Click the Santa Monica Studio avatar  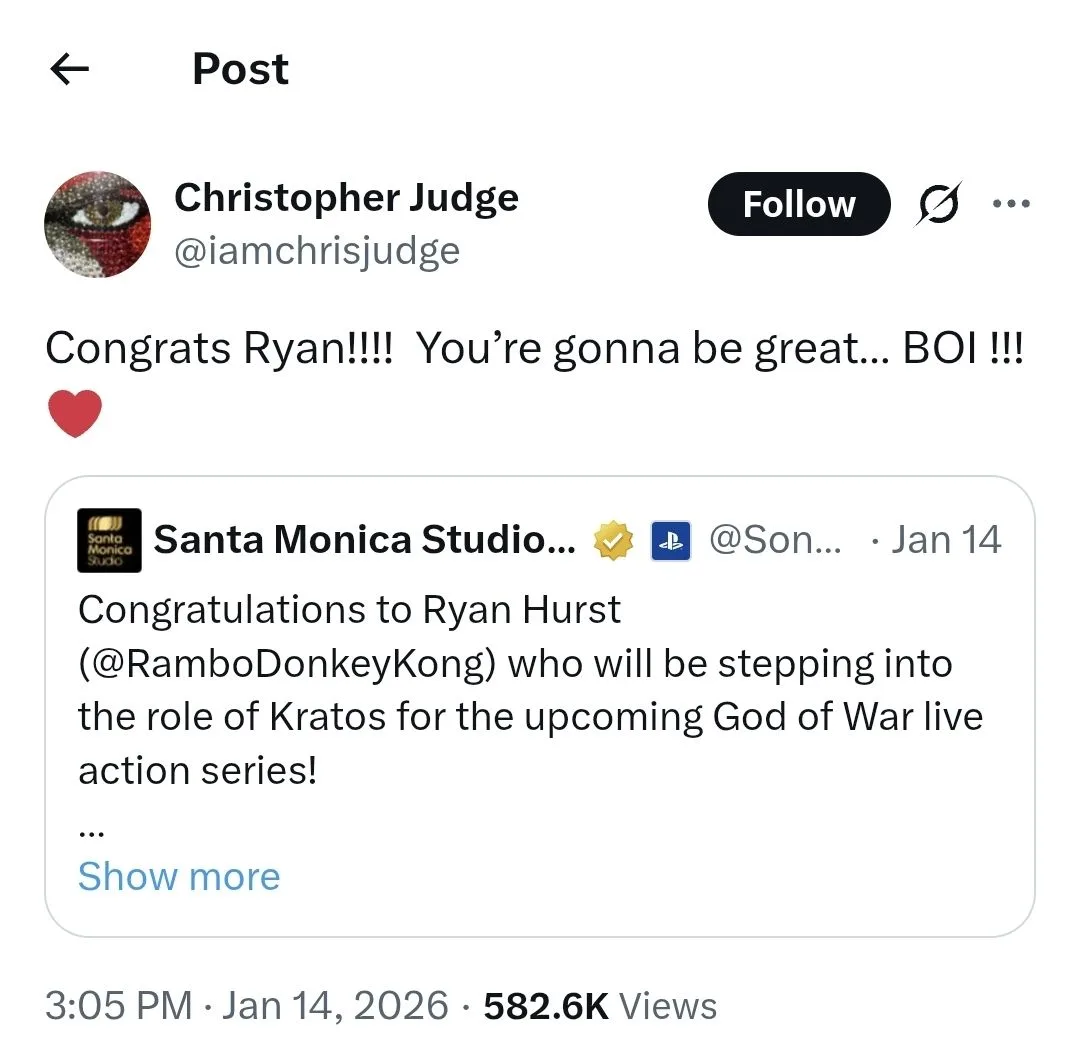click(108, 540)
